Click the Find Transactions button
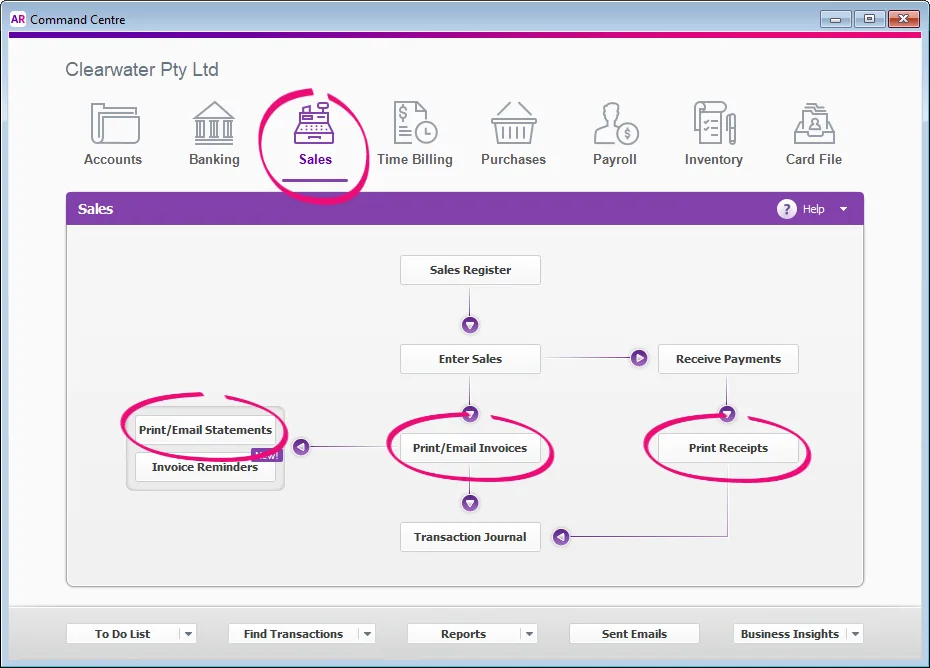This screenshot has width=930, height=668. [x=294, y=634]
